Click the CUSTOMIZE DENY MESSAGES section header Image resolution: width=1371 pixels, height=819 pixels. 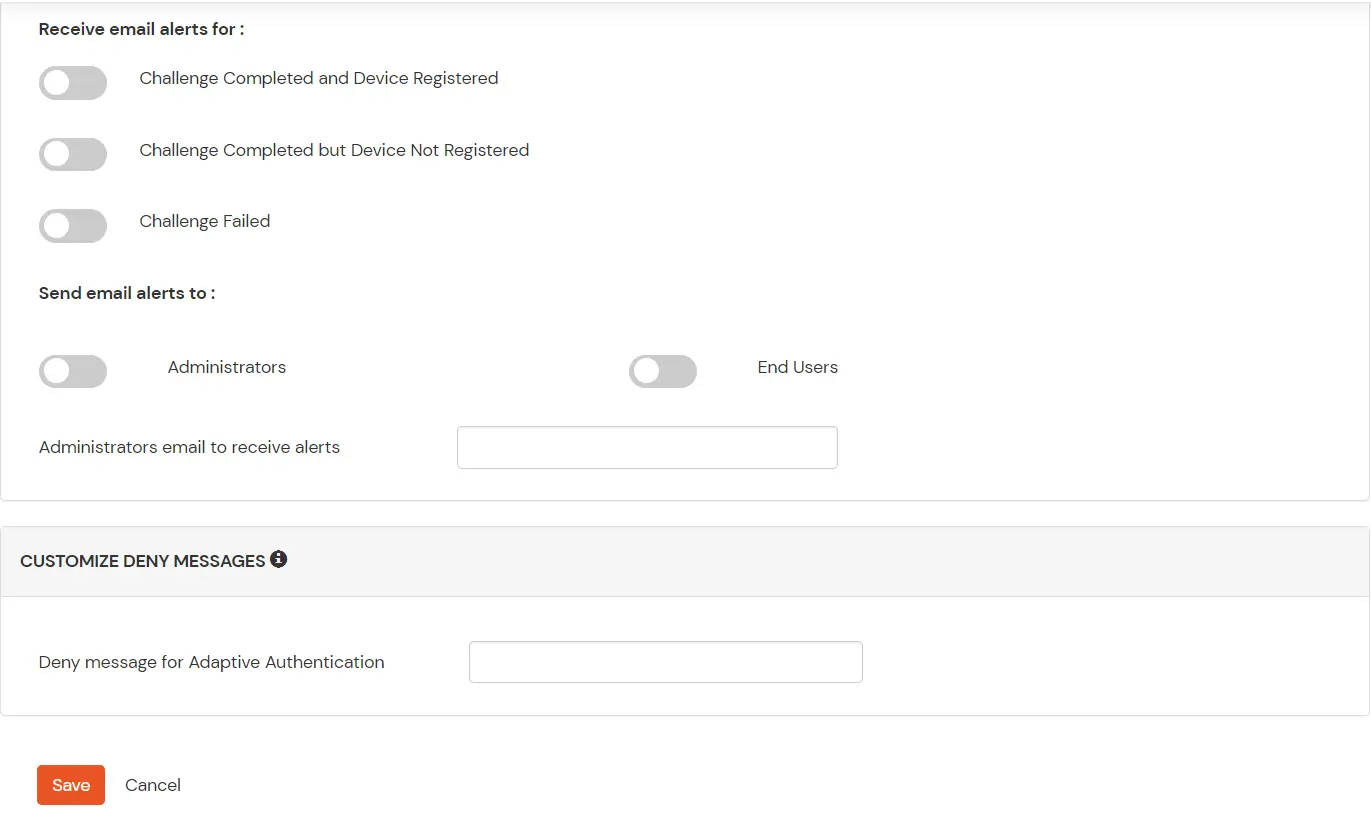click(142, 561)
